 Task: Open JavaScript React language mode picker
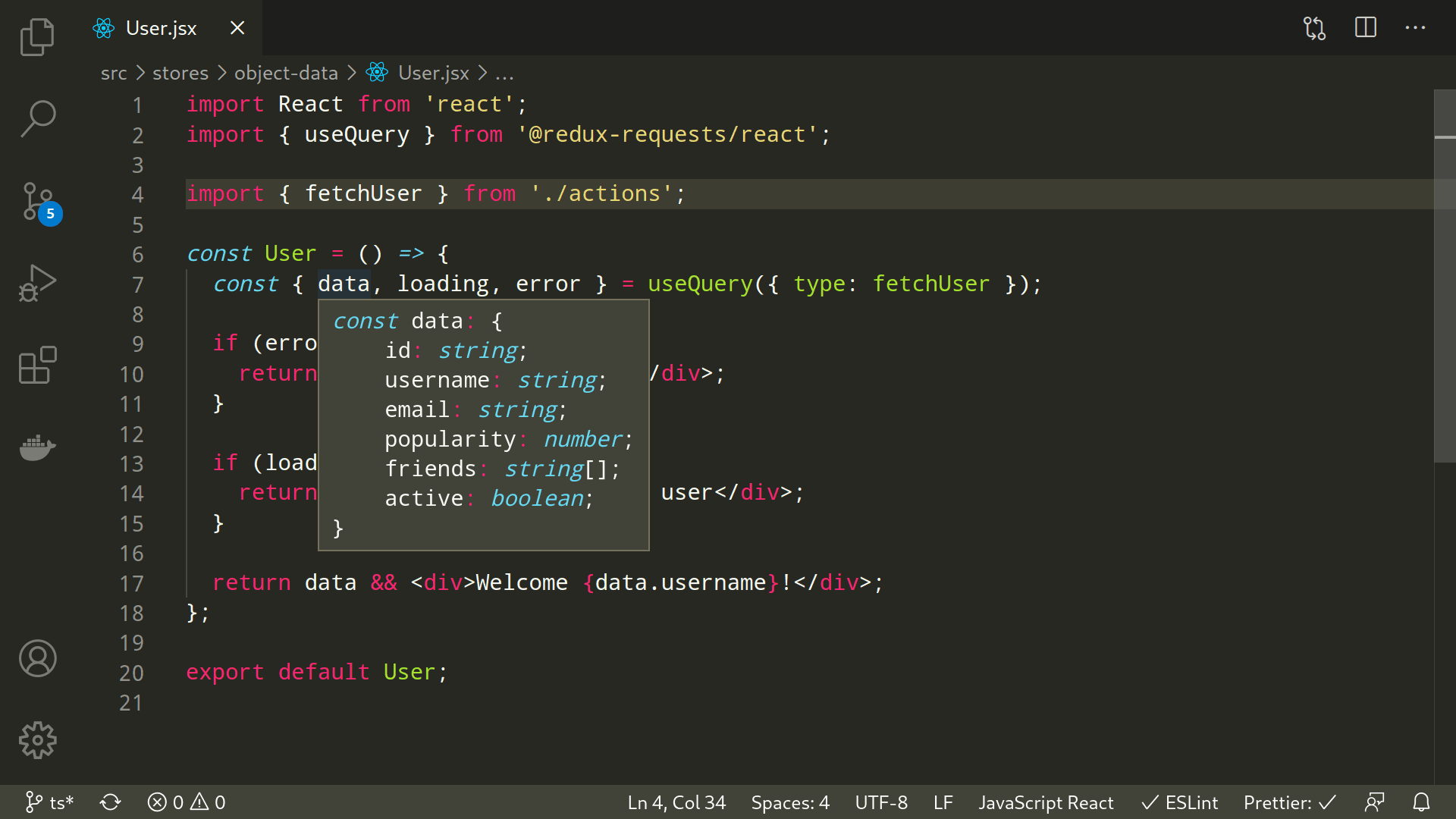point(1046,802)
